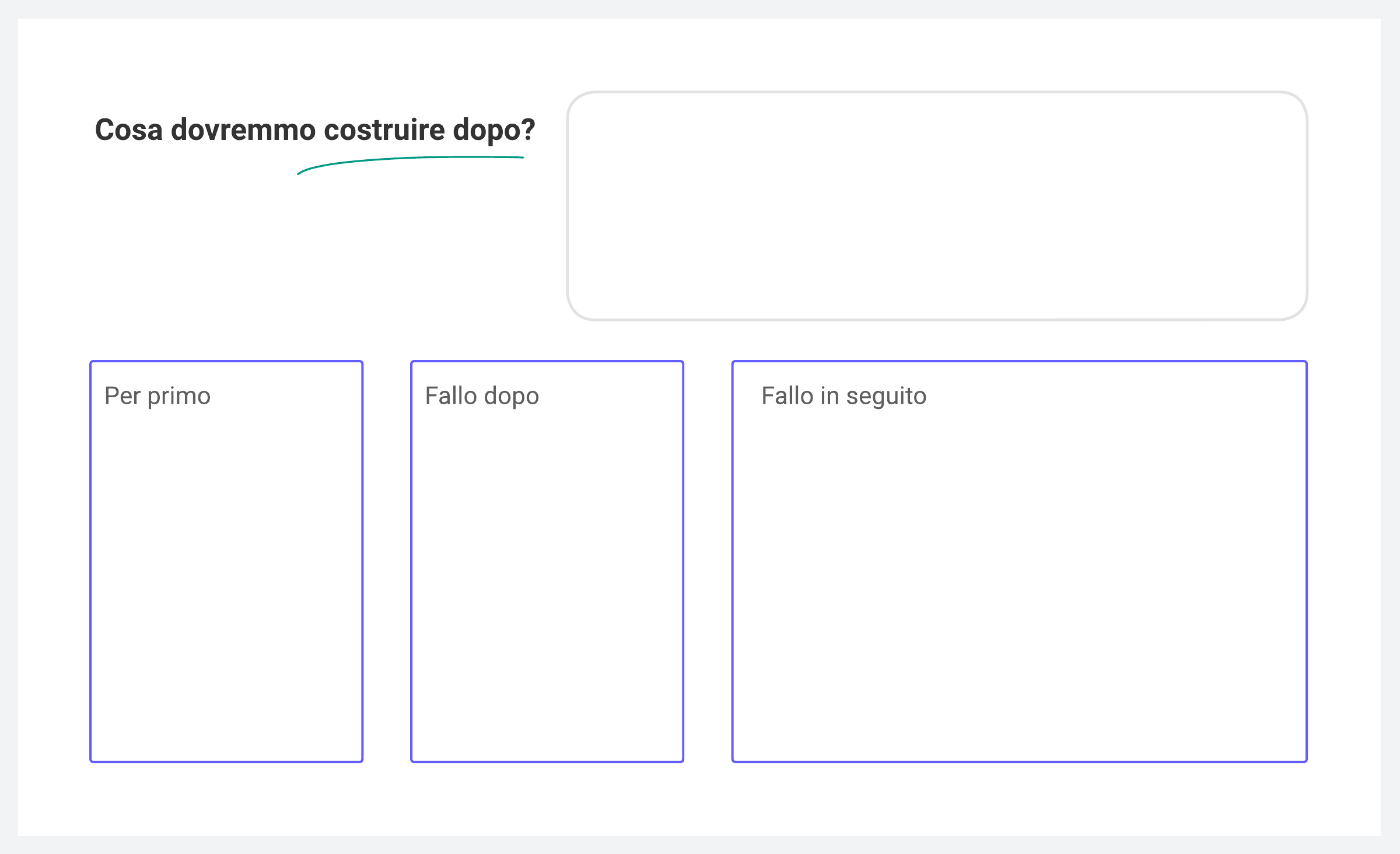Click empty area inside Per primo box
The width and height of the screenshot is (1400, 854).
coord(226,583)
